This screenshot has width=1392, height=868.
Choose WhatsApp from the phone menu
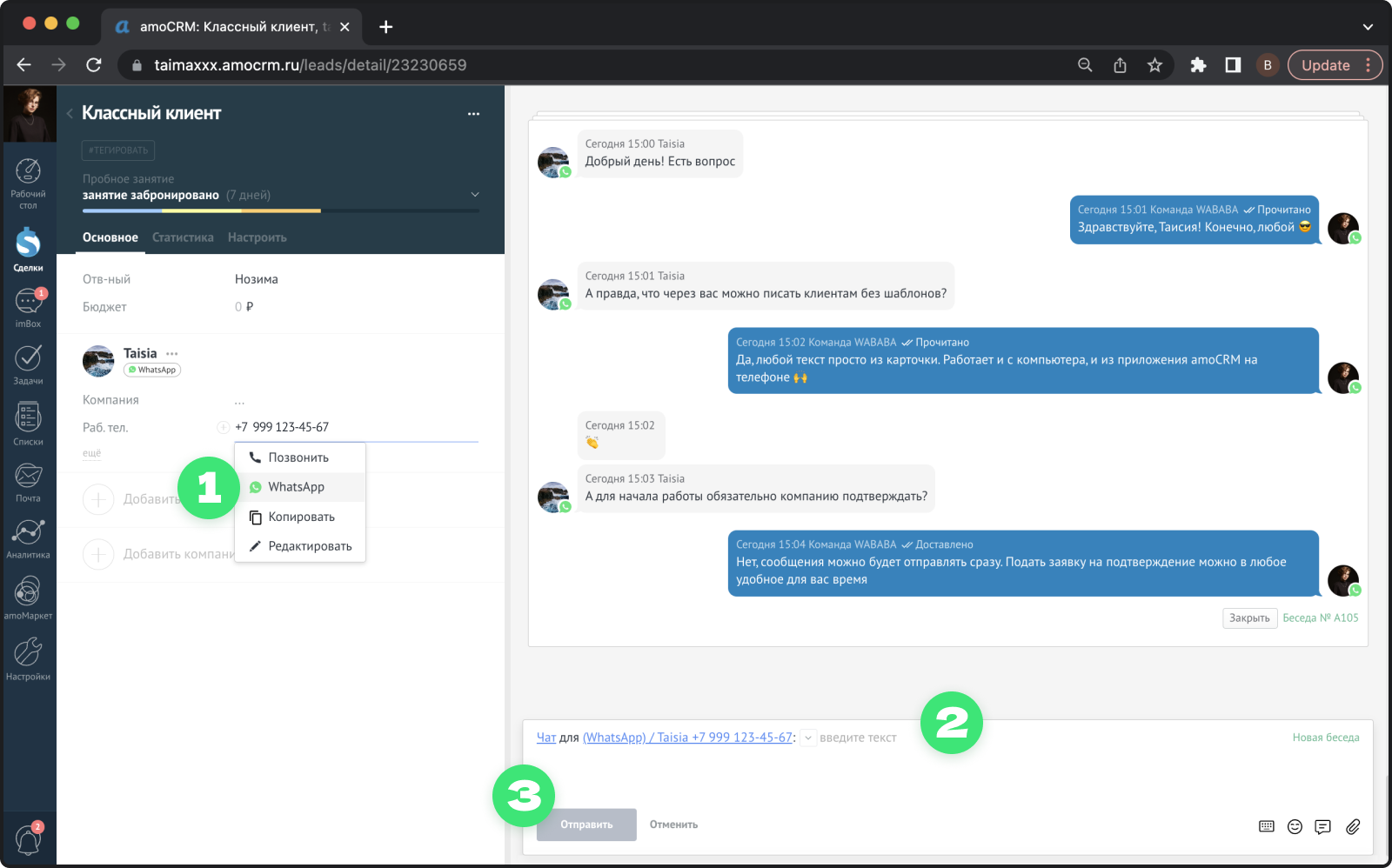300,487
